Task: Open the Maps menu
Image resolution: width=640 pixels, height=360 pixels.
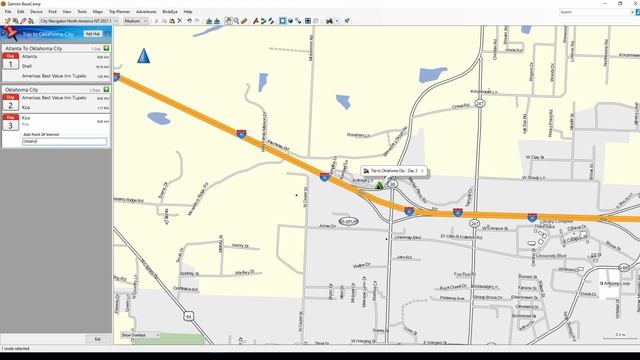Action: pyautogui.click(x=98, y=12)
